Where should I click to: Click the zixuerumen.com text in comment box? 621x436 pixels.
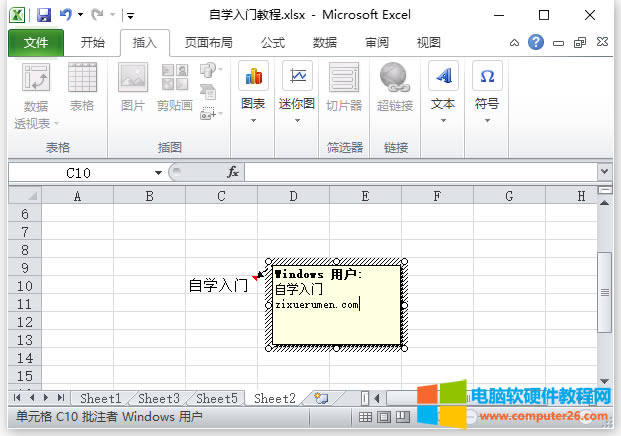pos(317,305)
